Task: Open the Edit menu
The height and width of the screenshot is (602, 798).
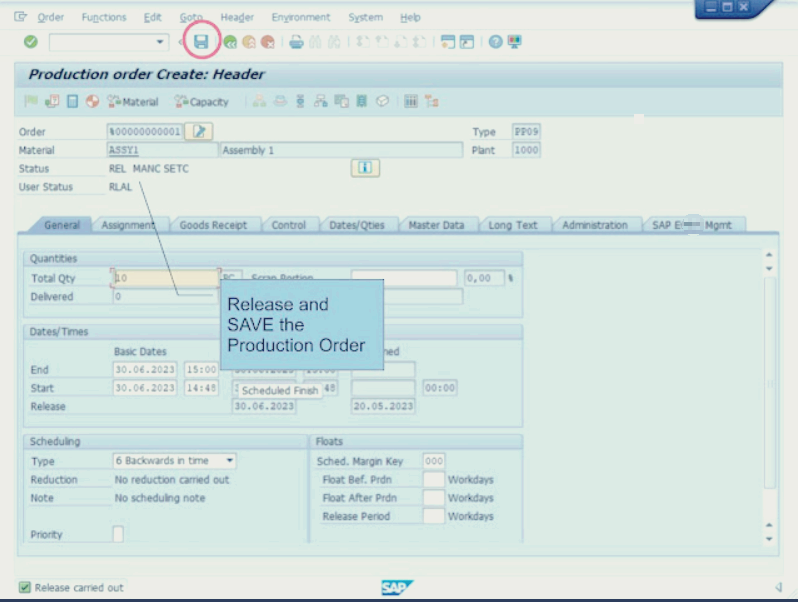Action: point(152,17)
